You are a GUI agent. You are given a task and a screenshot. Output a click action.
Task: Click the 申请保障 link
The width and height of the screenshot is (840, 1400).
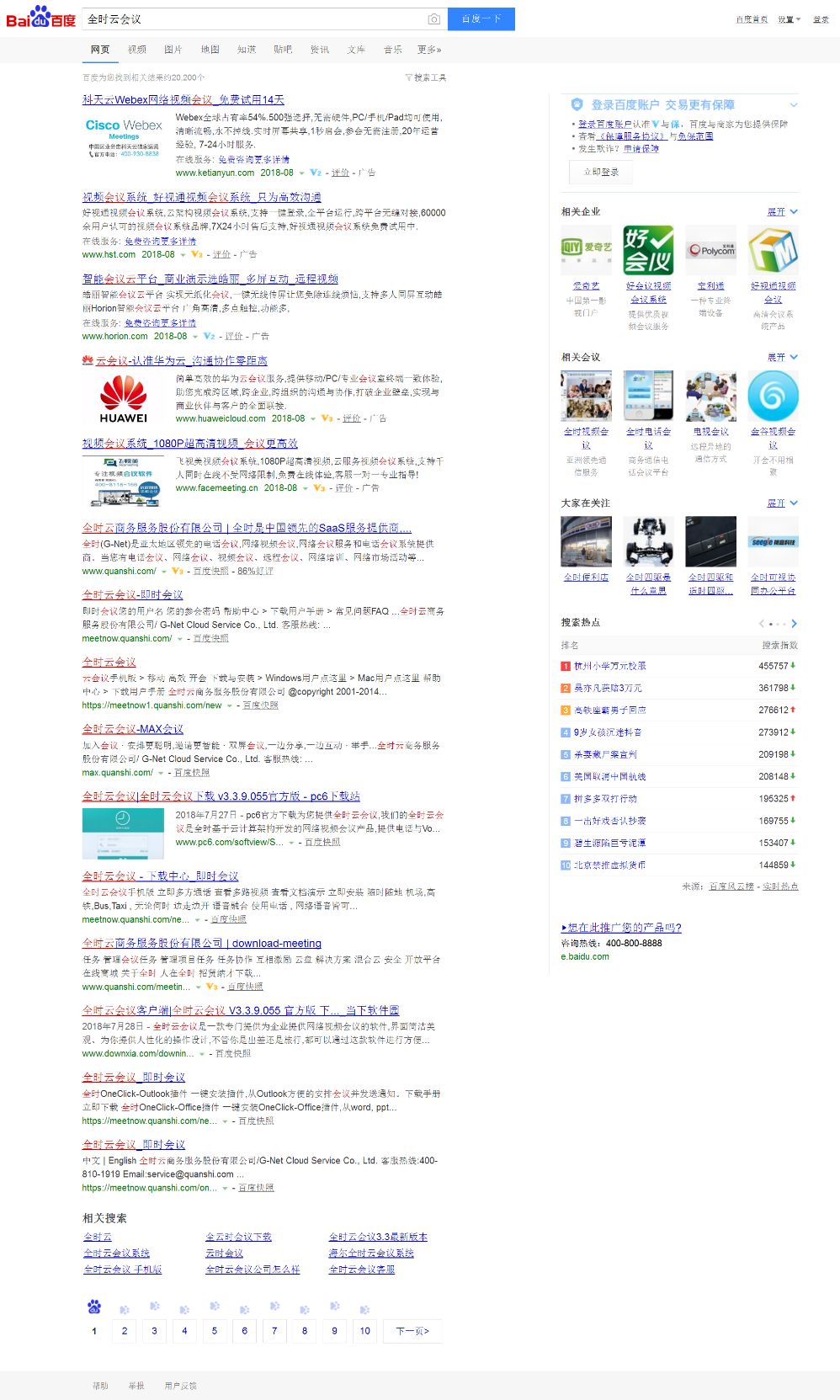pos(641,149)
